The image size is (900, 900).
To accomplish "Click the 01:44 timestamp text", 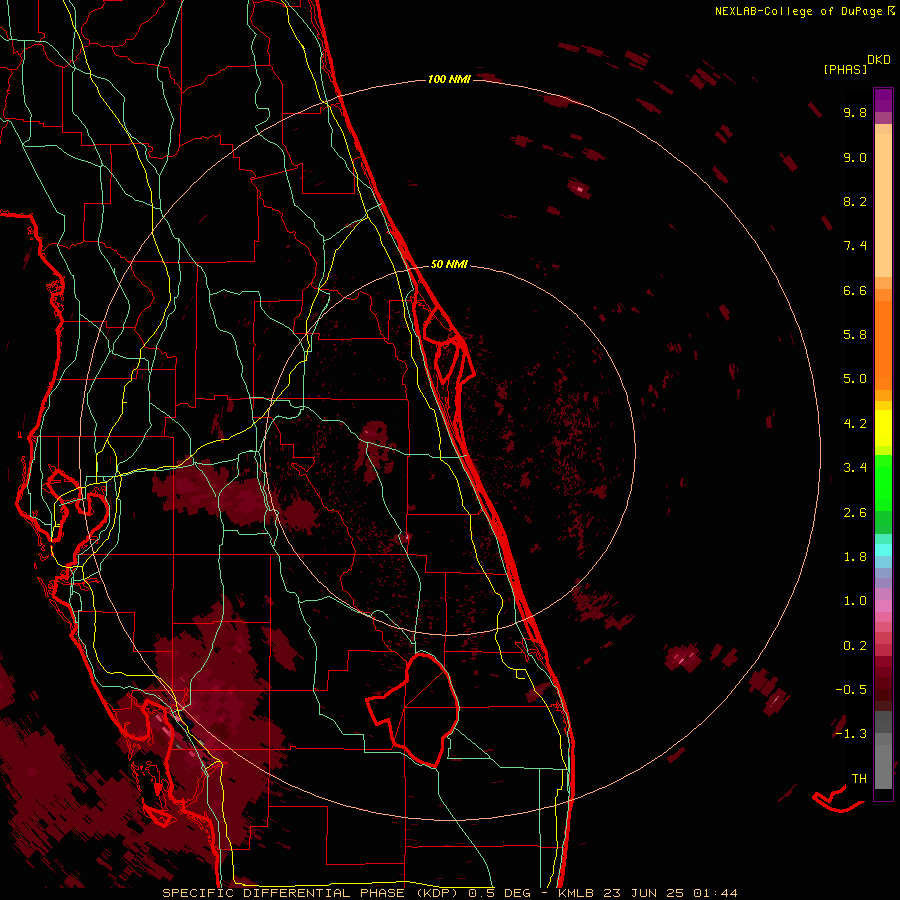I will pyautogui.click(x=715, y=893).
